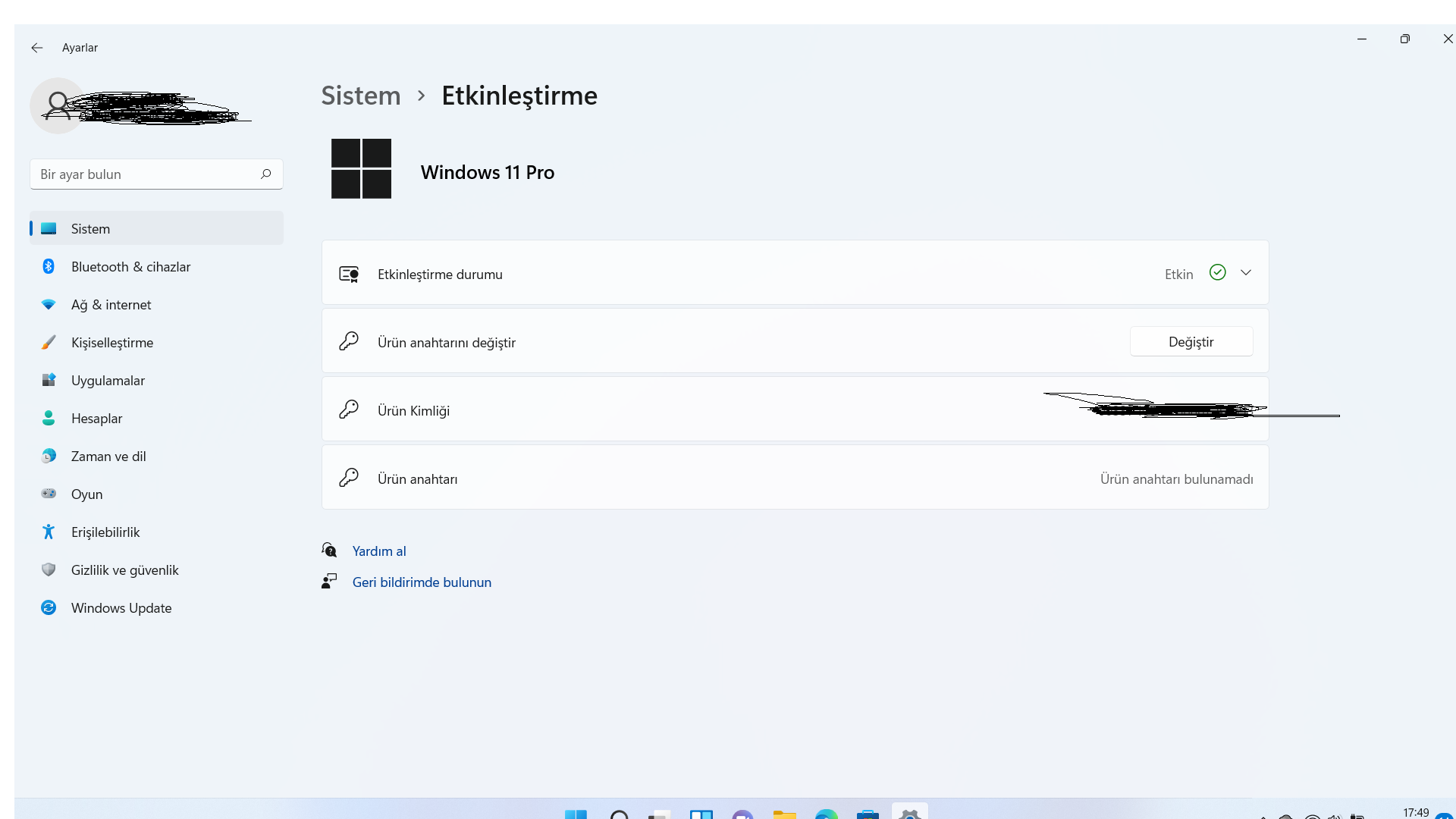Open the Yardım al link
This screenshot has width=1456, height=819.
[x=379, y=551]
